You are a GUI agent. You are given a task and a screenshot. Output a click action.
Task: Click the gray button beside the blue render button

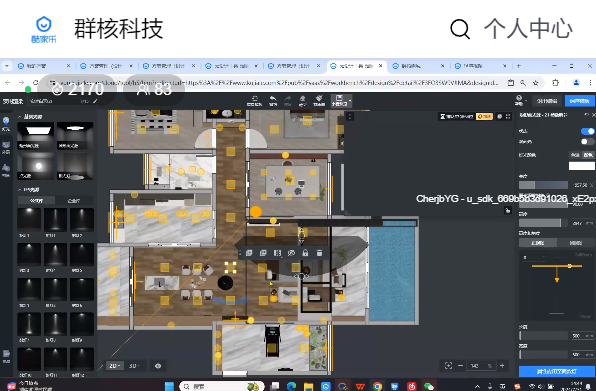pos(547,101)
